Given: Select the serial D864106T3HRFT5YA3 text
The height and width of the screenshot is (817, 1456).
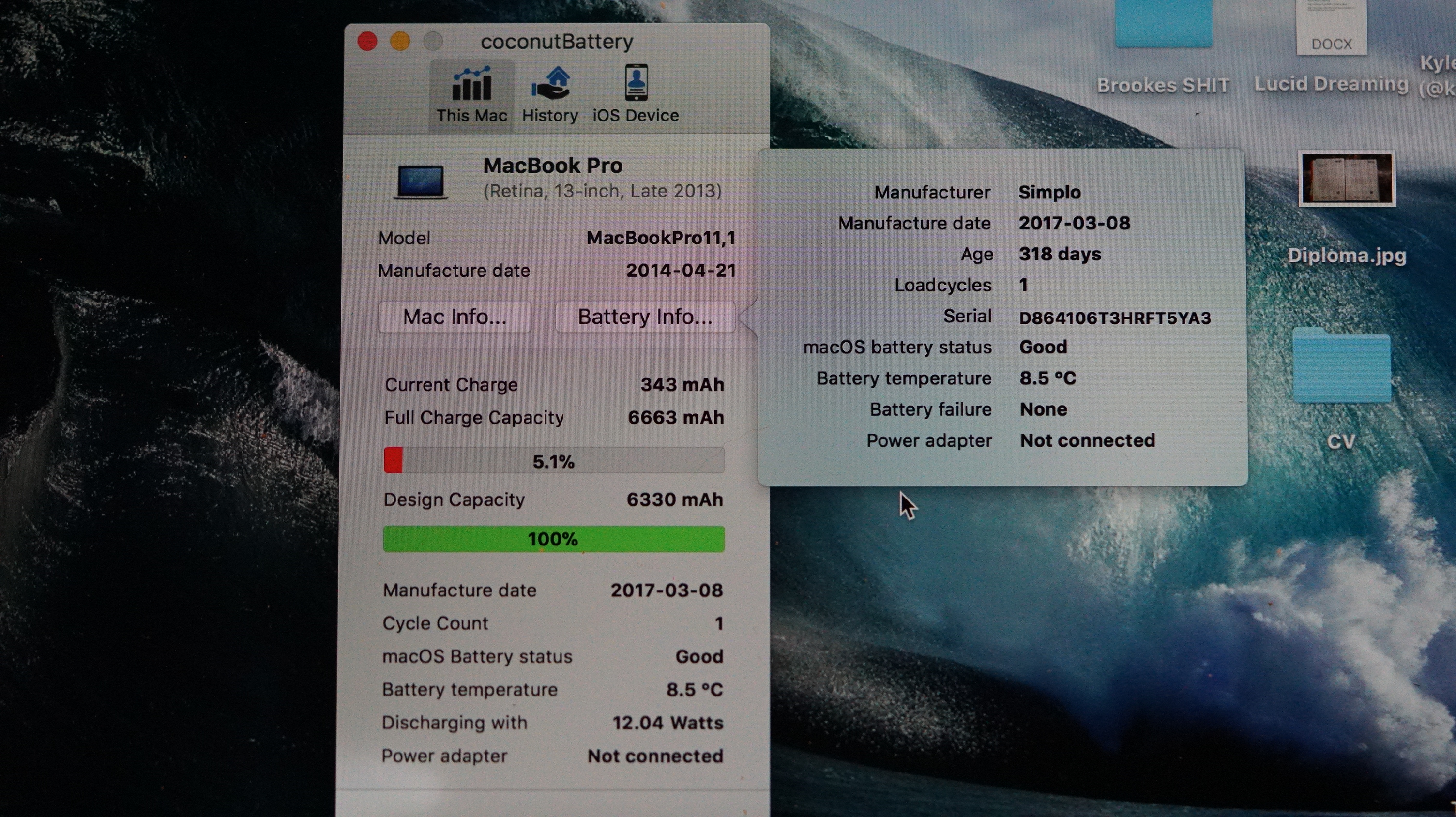Looking at the screenshot, I should (x=1115, y=318).
